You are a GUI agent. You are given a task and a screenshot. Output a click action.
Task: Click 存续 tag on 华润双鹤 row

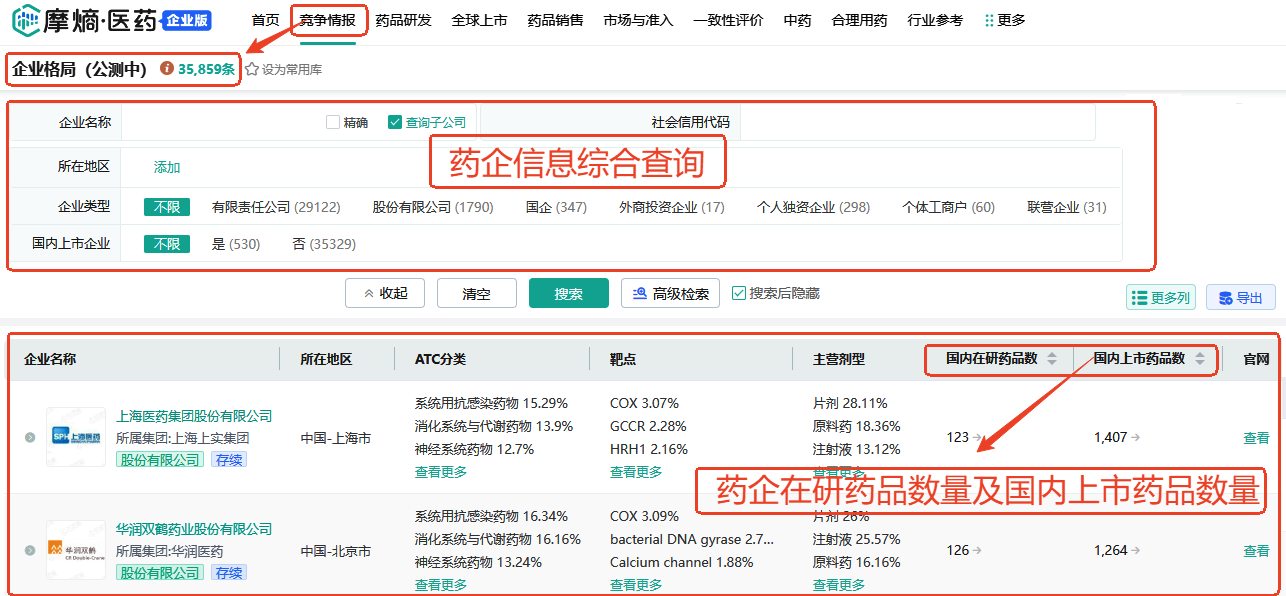coord(229,572)
